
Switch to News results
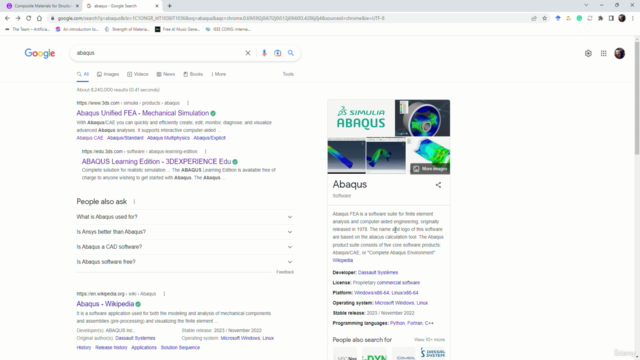coord(166,74)
